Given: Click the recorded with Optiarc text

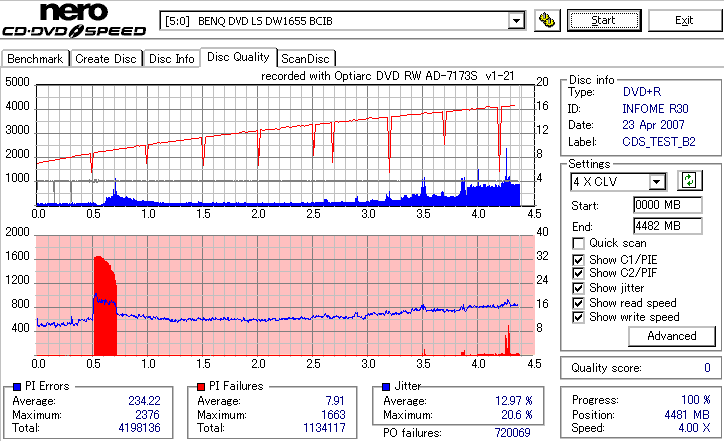Looking at the screenshot, I should (x=388, y=76).
